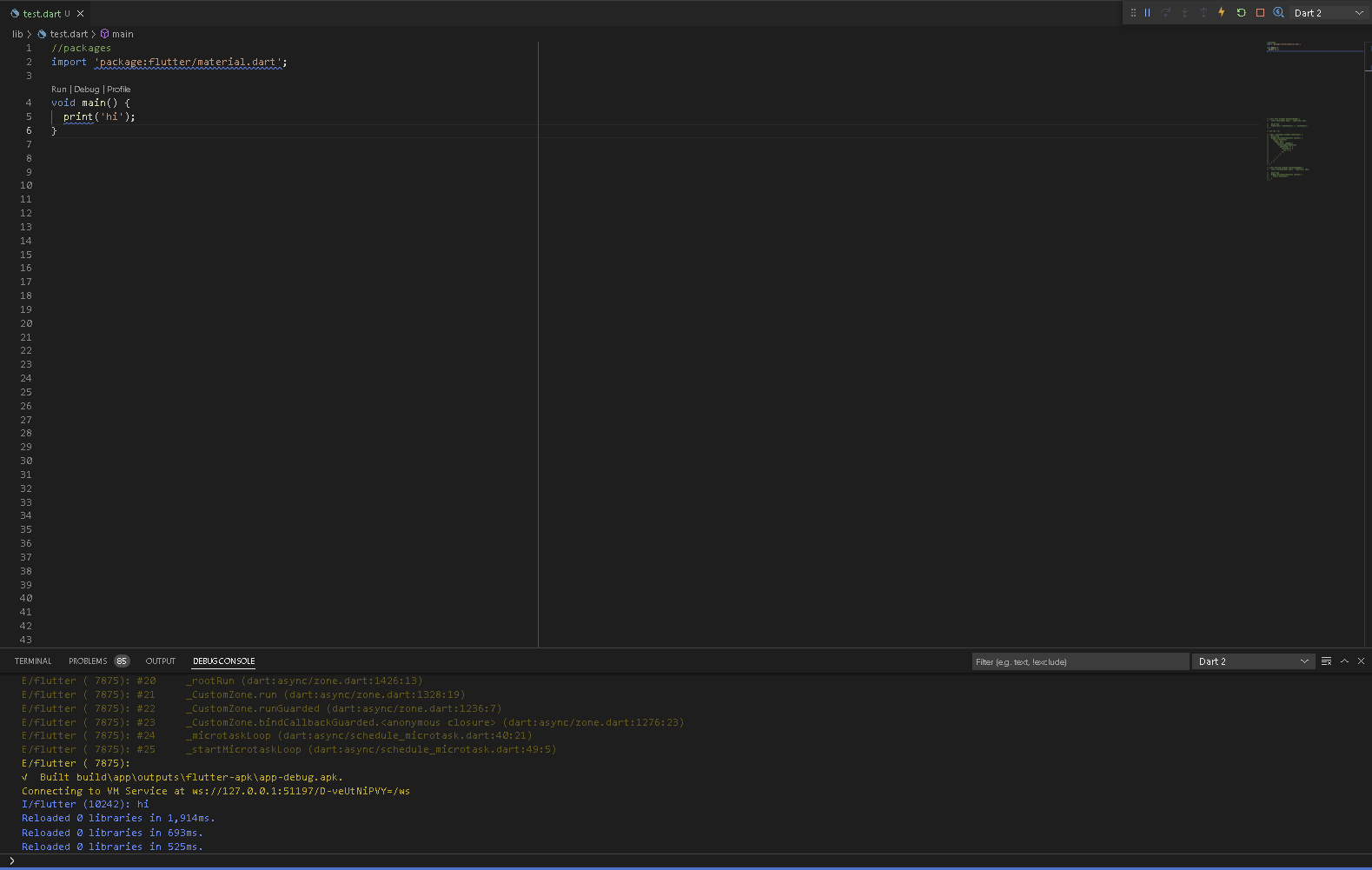
Task: Click the Step Over debug icon
Action: pyautogui.click(x=1166, y=13)
